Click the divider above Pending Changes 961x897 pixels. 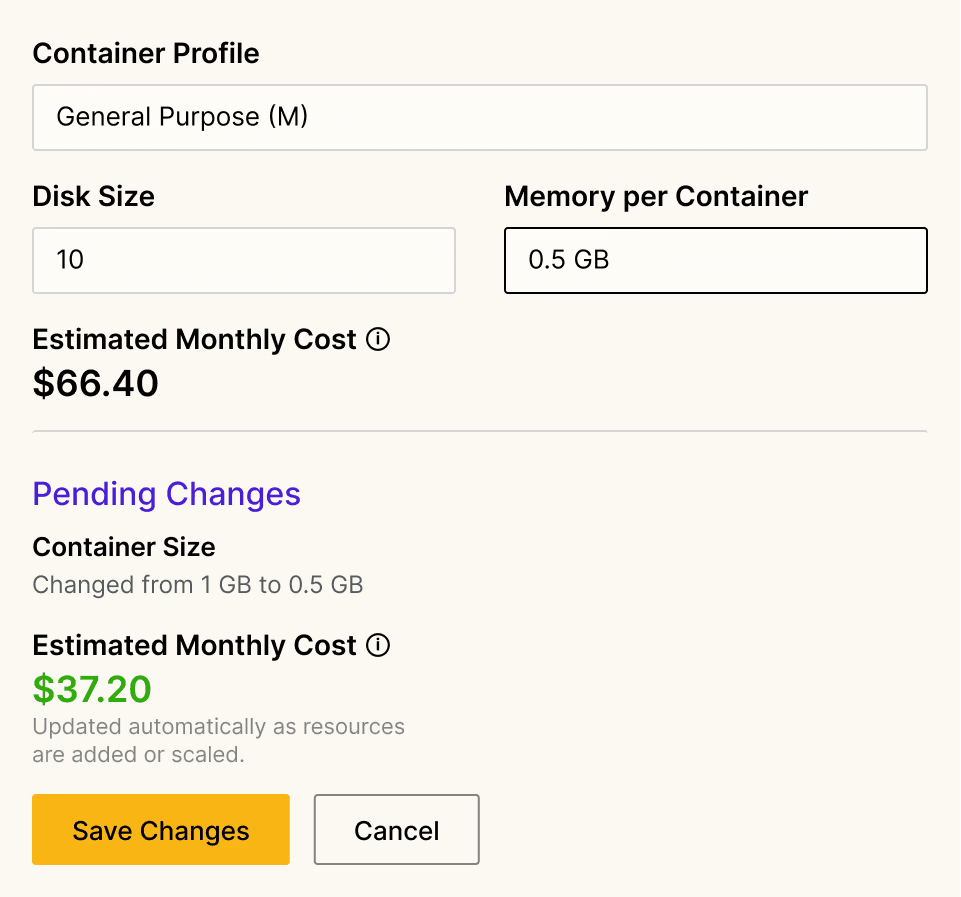point(480,431)
